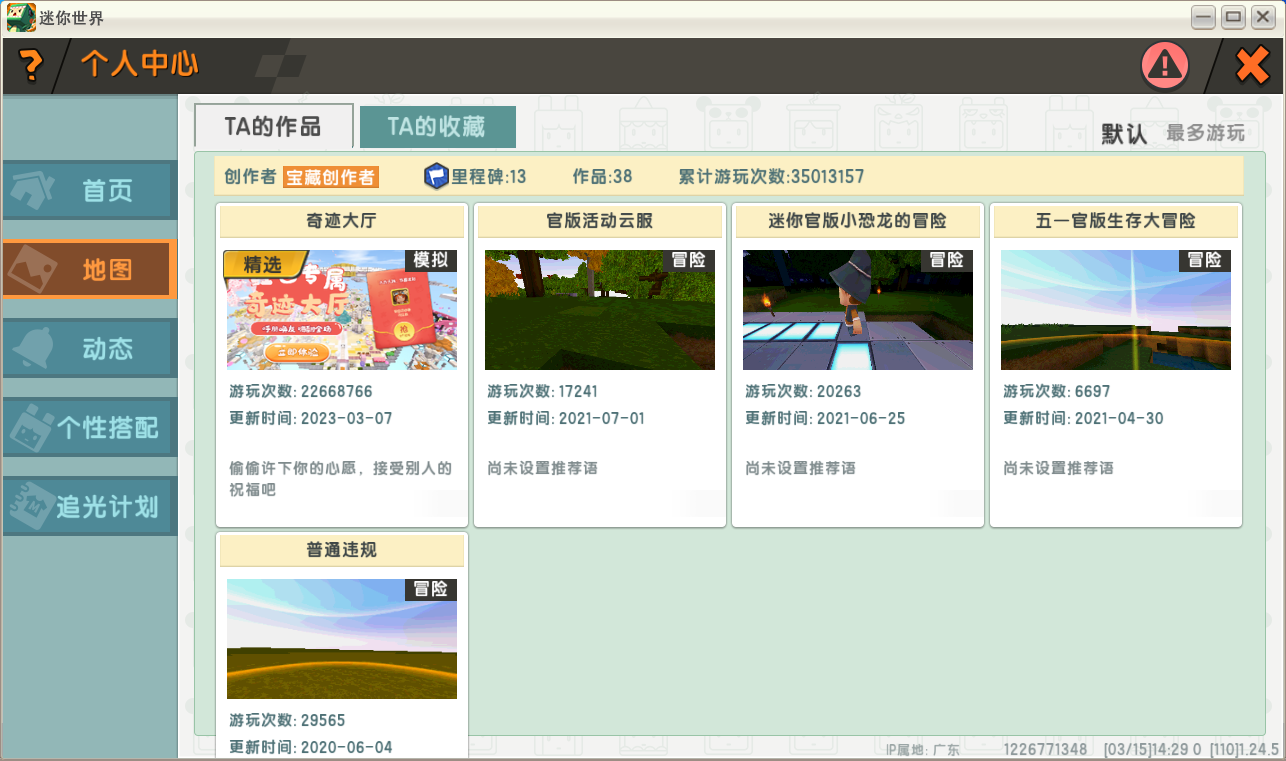Screen dimensions: 1286x761
Task: Click the 模拟 tag on 奇迹大厅
Action: (x=431, y=260)
